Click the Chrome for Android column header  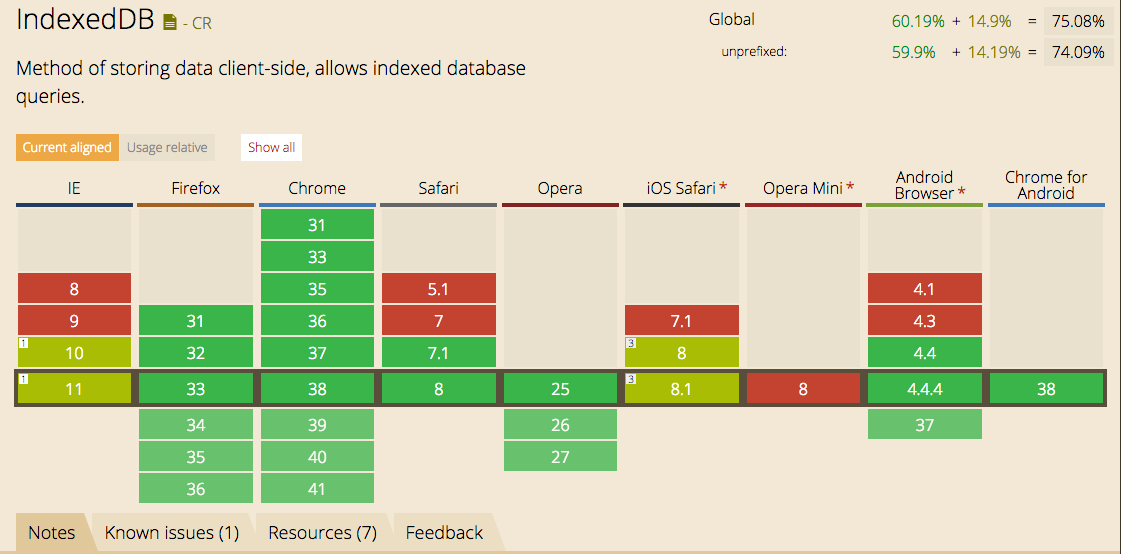tap(1046, 185)
